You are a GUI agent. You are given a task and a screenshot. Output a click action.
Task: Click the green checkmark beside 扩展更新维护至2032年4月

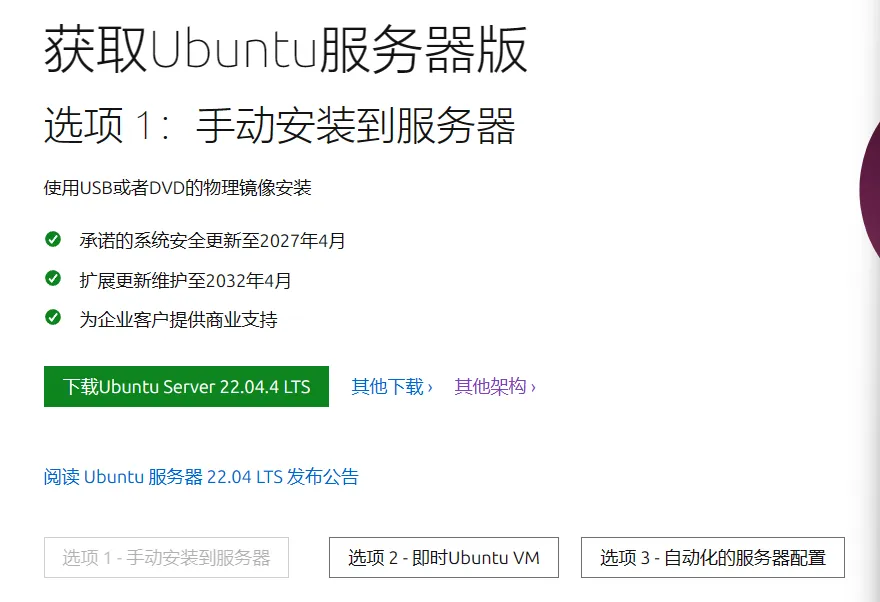[x=53, y=278]
